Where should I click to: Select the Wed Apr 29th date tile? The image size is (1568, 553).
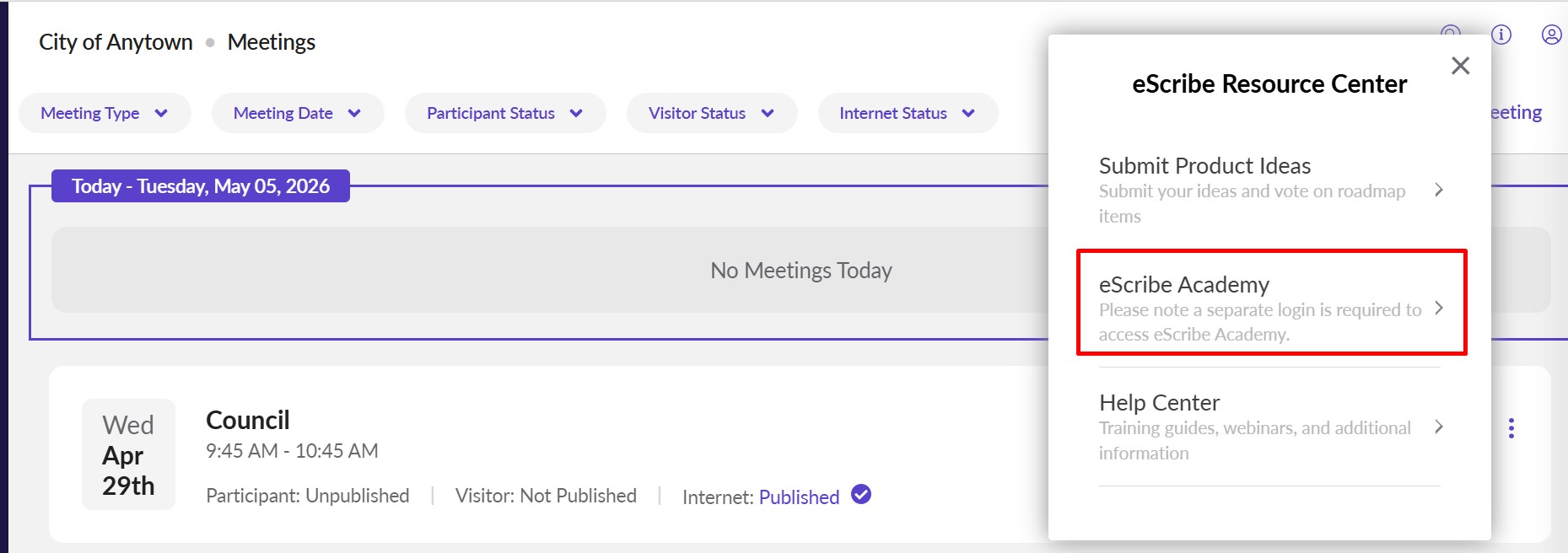coord(128,454)
